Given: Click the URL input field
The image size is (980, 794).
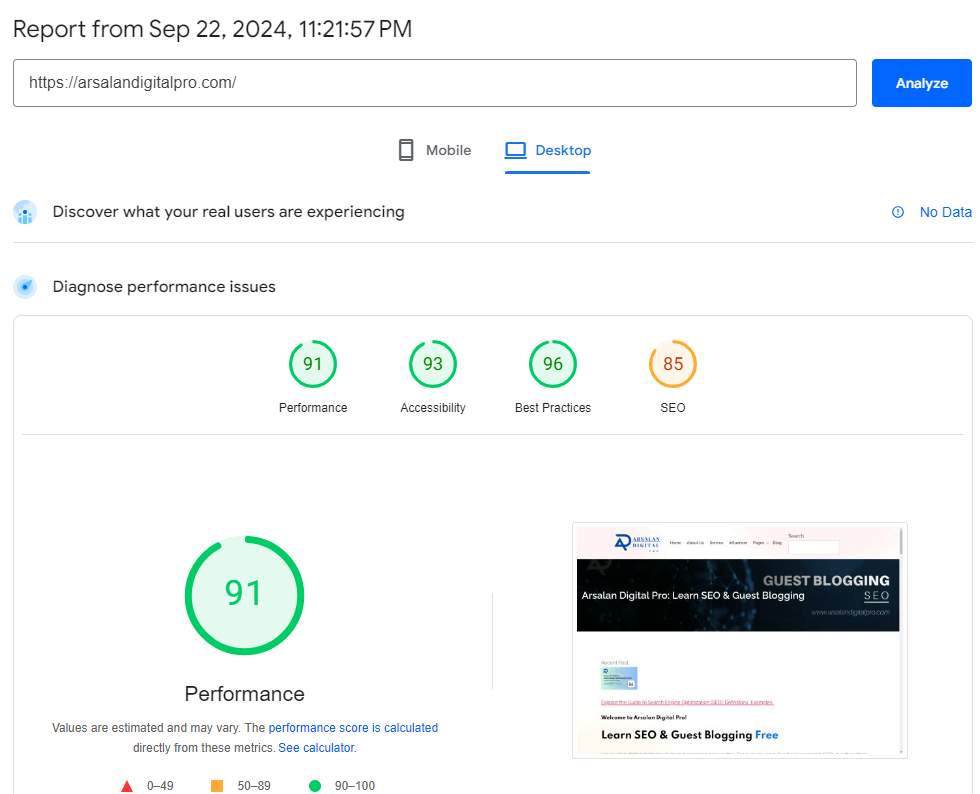Looking at the screenshot, I should click(434, 83).
